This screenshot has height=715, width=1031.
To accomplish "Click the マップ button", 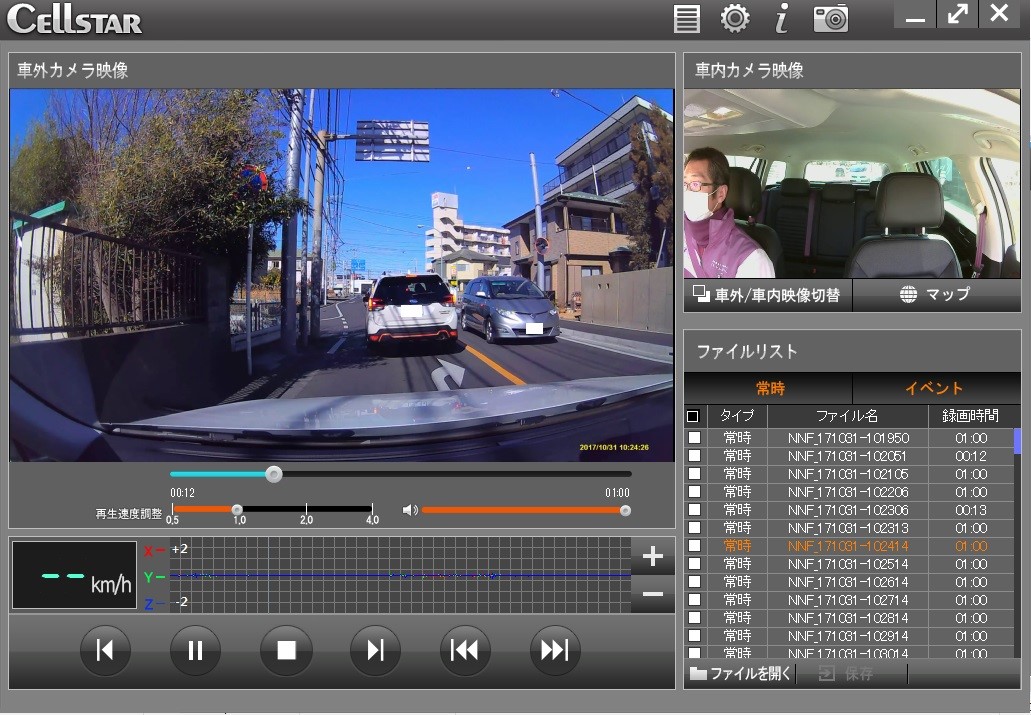I will pyautogui.click(x=935, y=295).
